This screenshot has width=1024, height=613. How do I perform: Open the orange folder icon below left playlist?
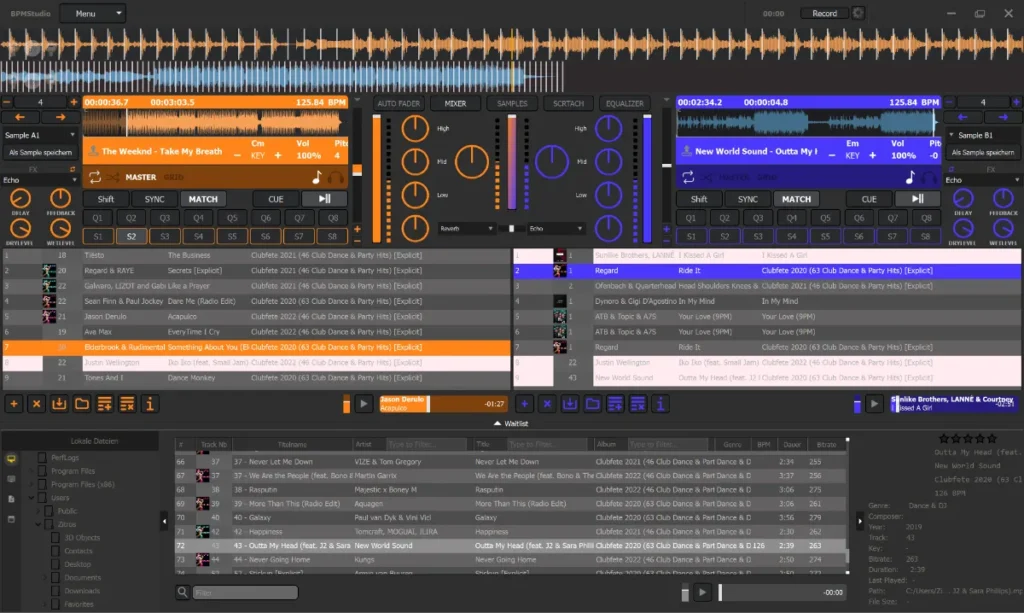(82, 404)
